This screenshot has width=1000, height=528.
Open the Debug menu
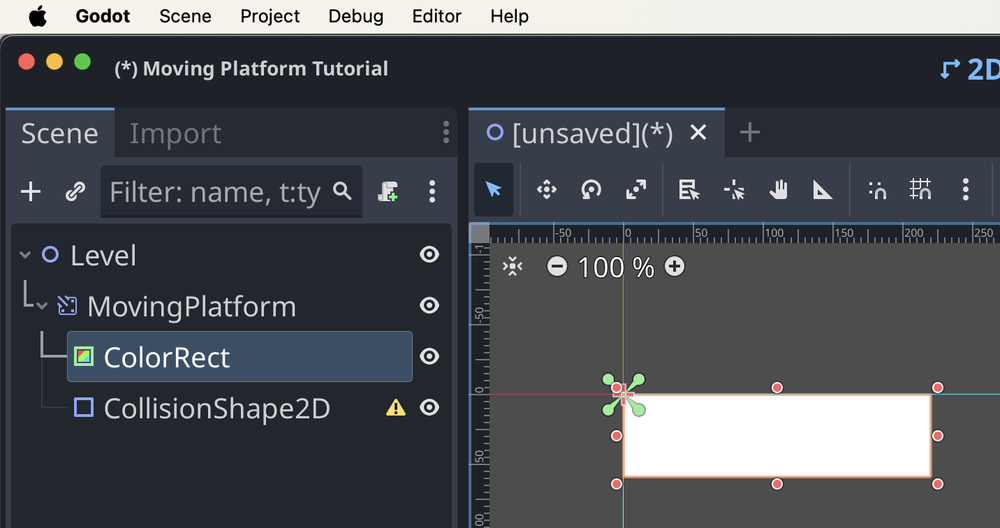(x=356, y=16)
